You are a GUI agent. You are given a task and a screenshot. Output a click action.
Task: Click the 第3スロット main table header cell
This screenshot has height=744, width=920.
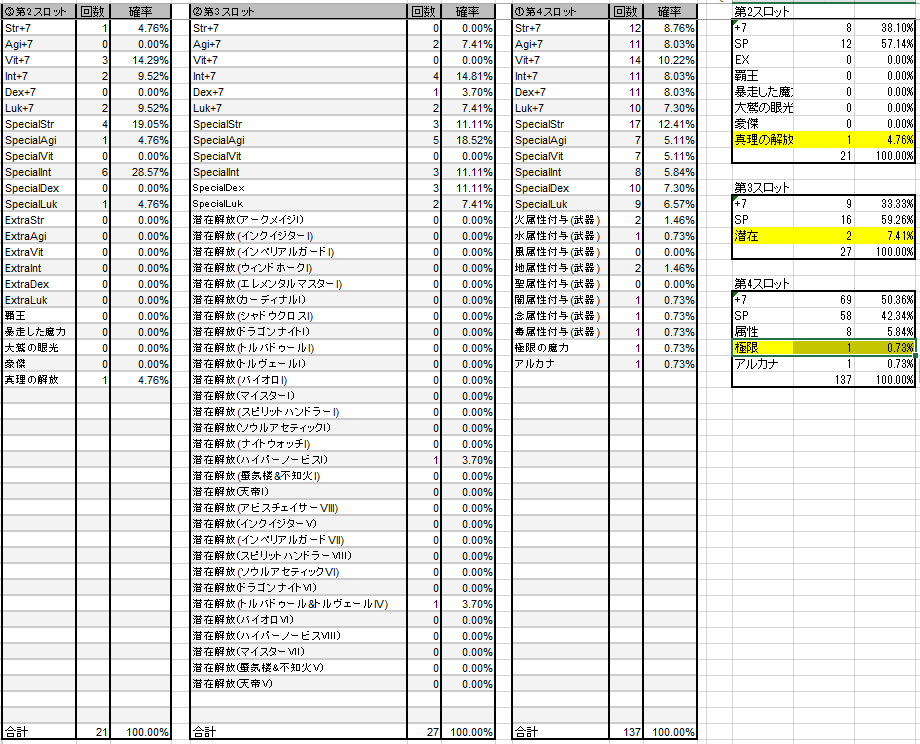(298, 11)
